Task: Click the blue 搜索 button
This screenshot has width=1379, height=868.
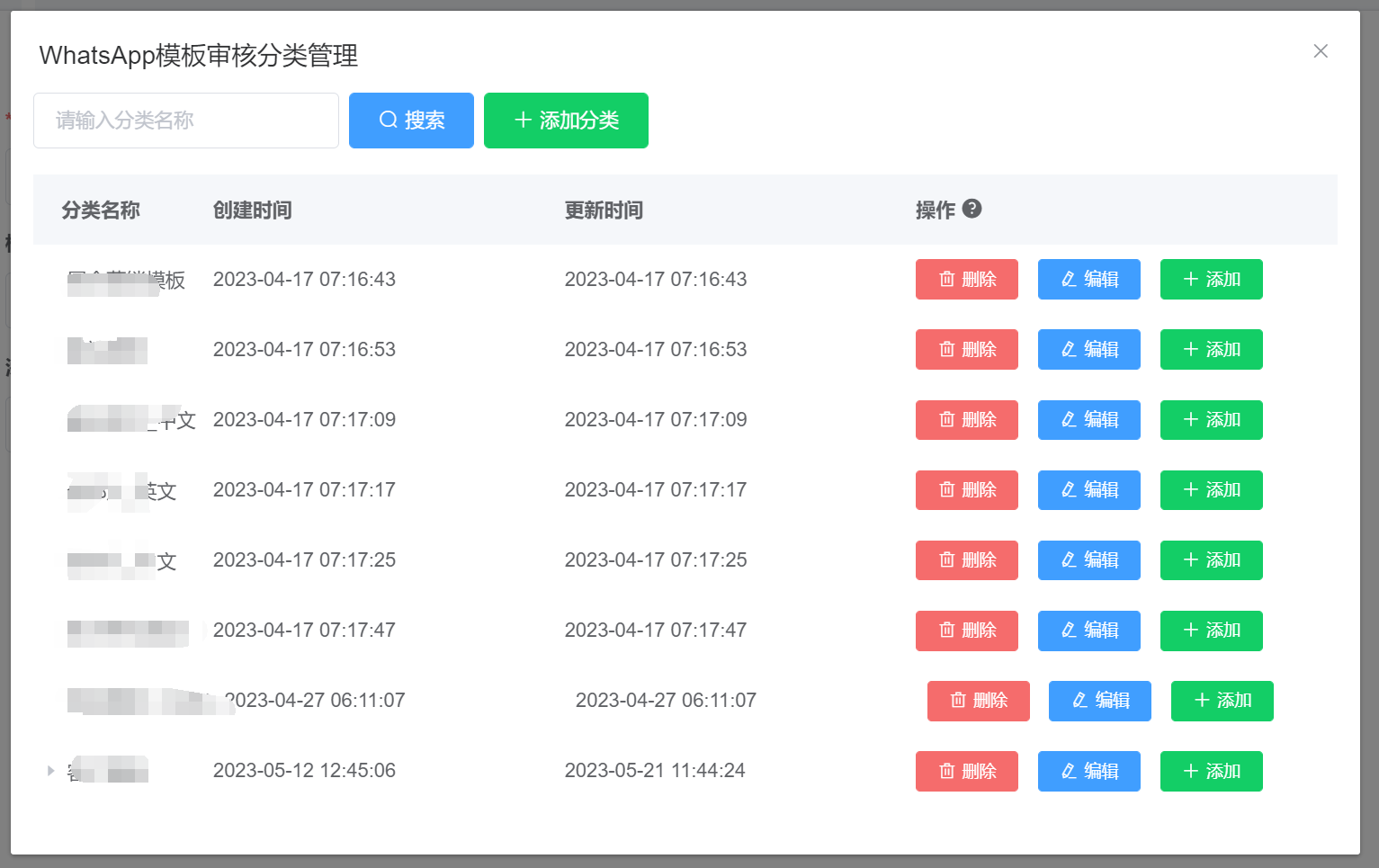Action: coord(411,121)
